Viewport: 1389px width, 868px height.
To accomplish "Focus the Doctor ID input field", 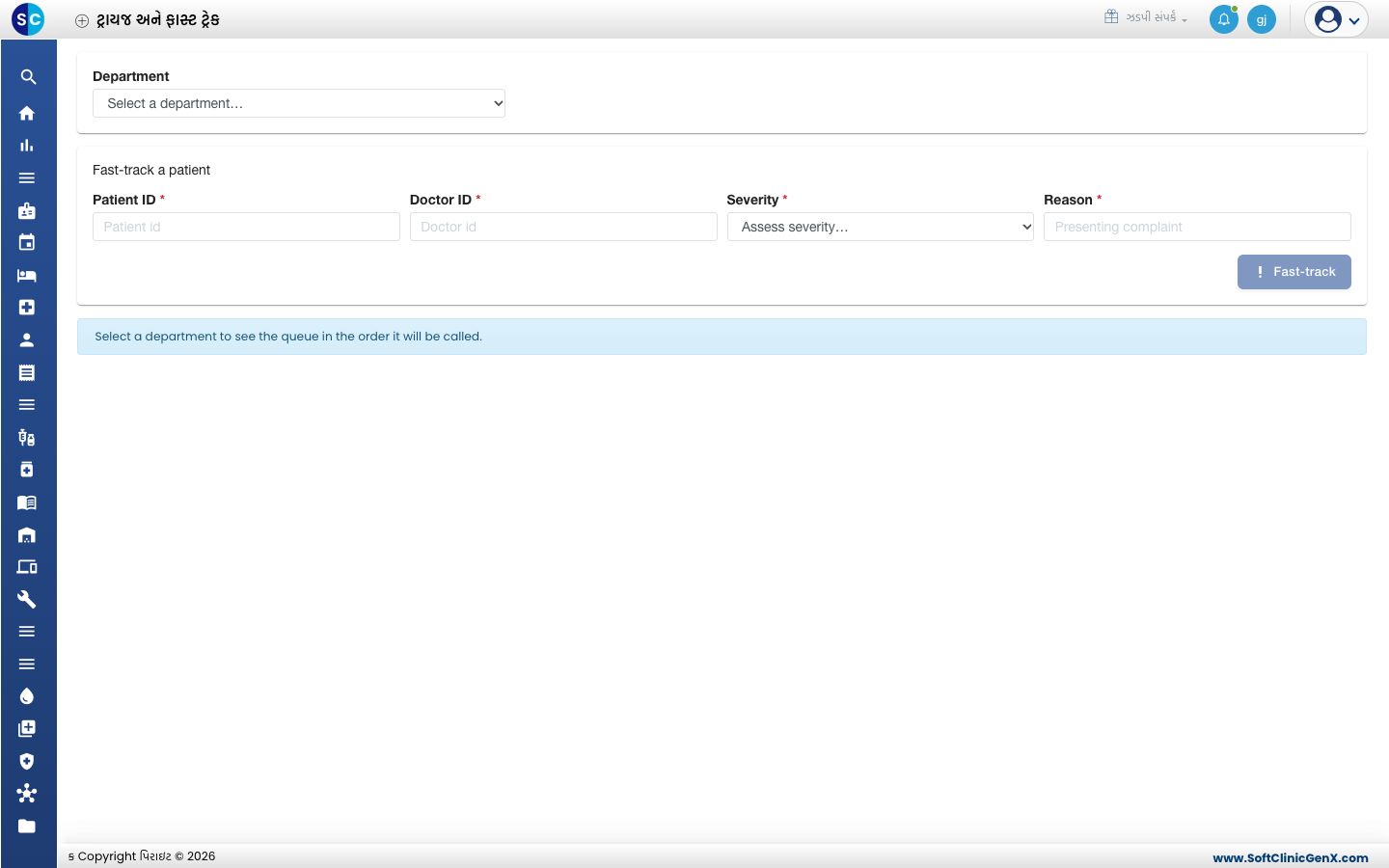I will pyautogui.click(x=563, y=227).
